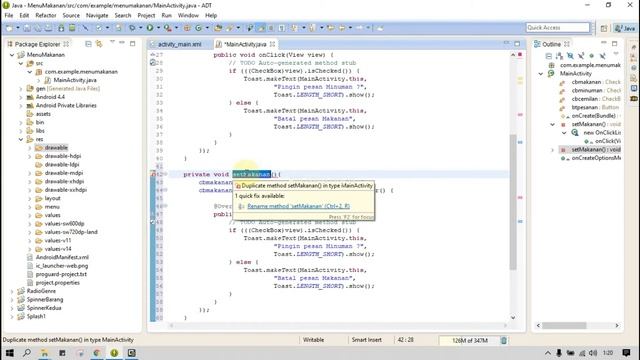Switch to the Java perspective button
The width and height of the screenshot is (640, 360).
point(625,28)
